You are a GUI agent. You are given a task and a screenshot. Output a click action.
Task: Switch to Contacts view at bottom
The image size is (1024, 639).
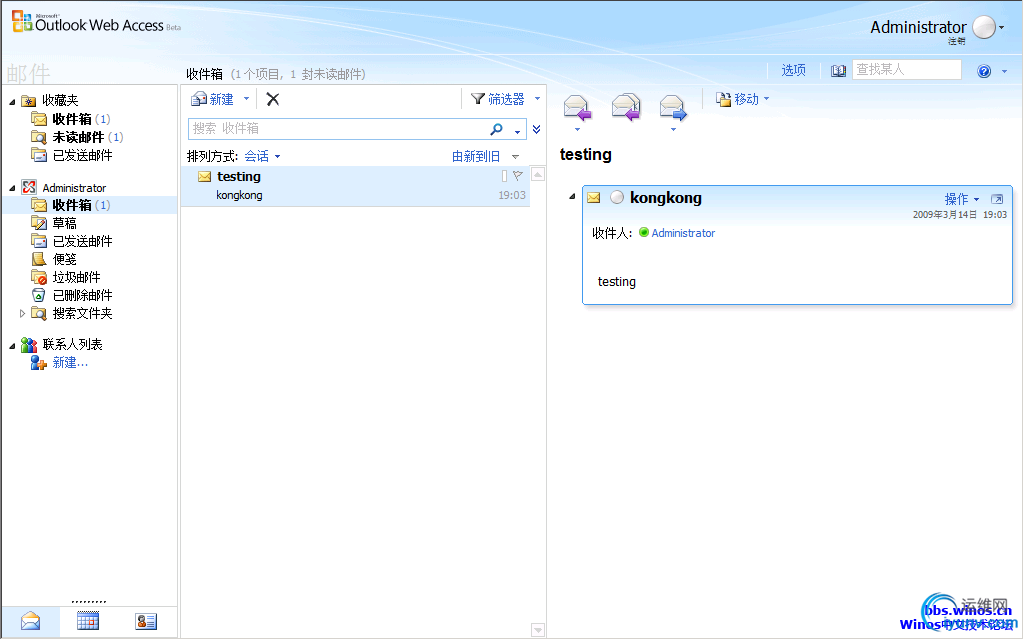pos(146,621)
